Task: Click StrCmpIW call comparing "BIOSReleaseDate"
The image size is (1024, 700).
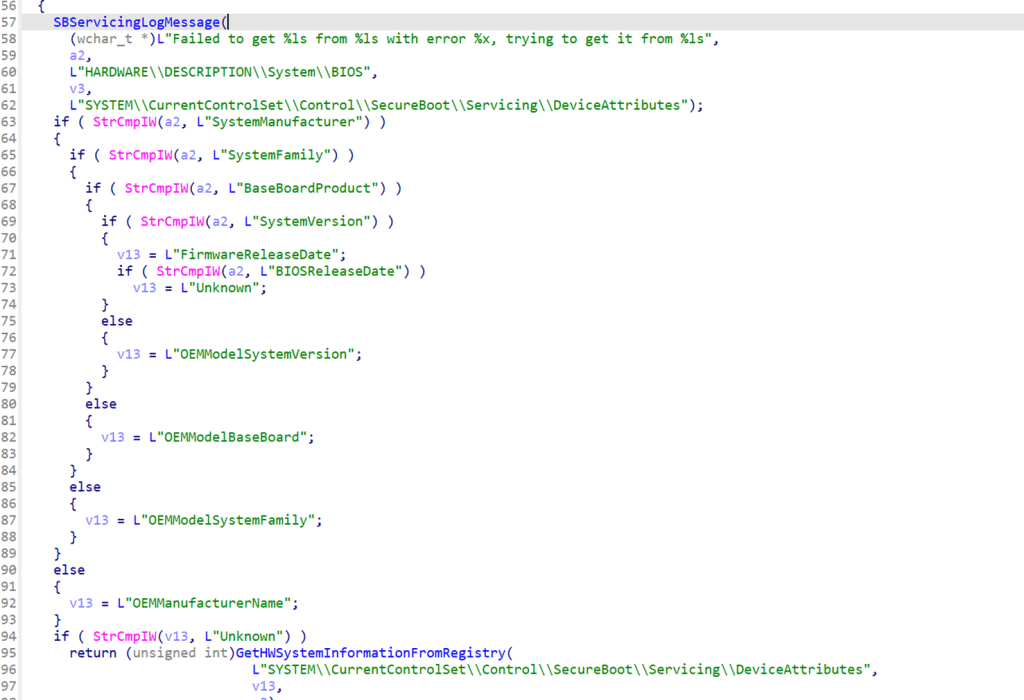Action: 187,271
